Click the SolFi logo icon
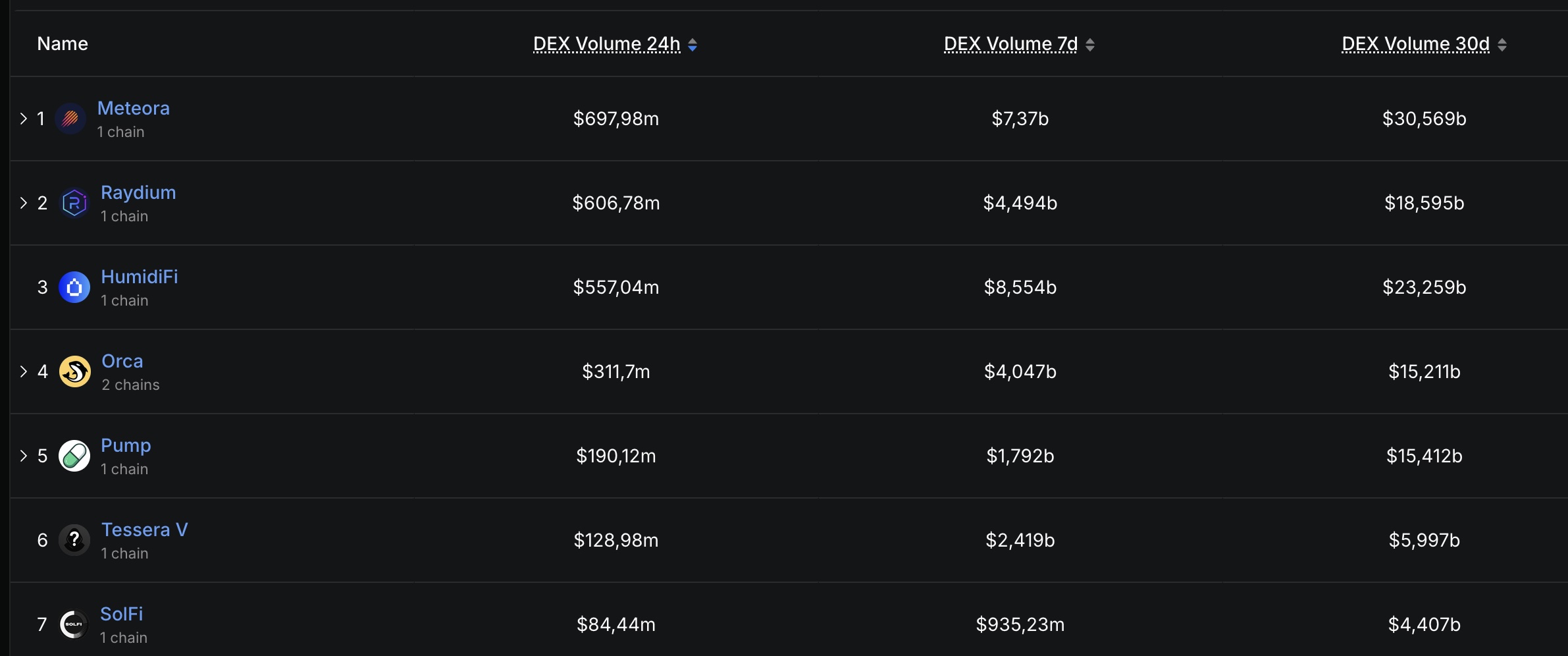This screenshot has width=1568, height=656. click(74, 624)
